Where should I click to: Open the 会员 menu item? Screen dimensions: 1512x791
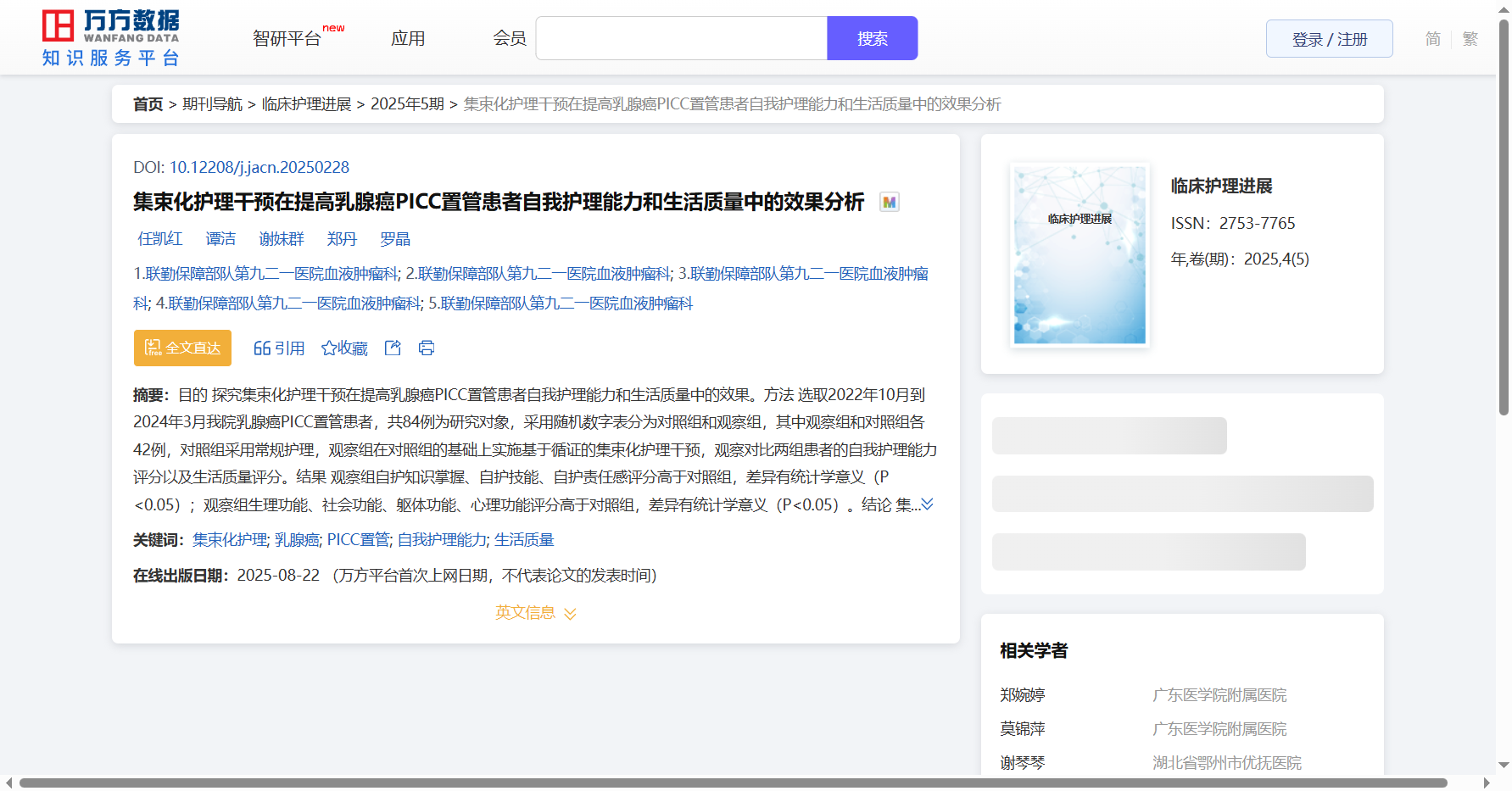[510, 38]
